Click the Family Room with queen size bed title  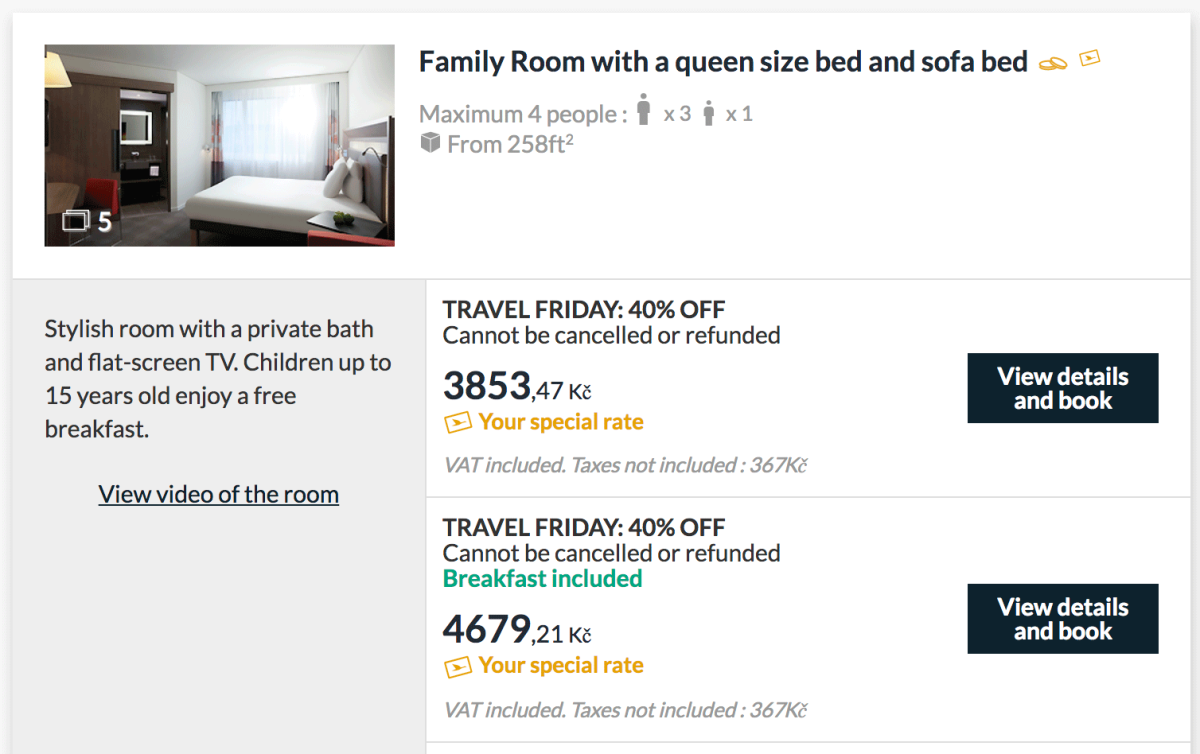(x=722, y=62)
